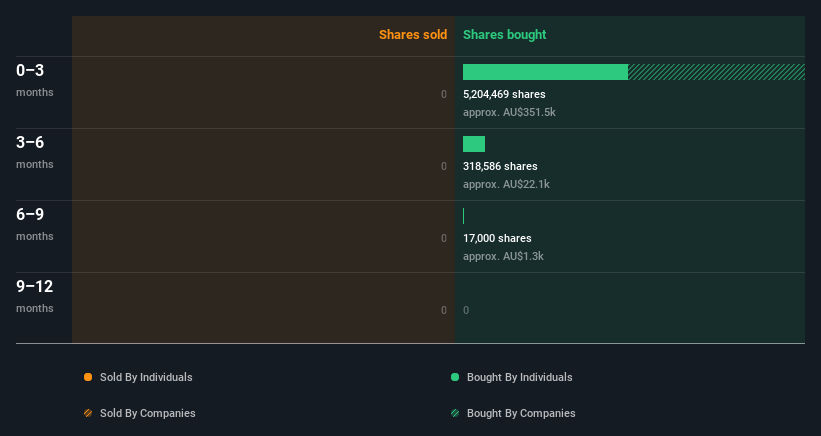Click the bought zero value in 9–12 months row

466,310
